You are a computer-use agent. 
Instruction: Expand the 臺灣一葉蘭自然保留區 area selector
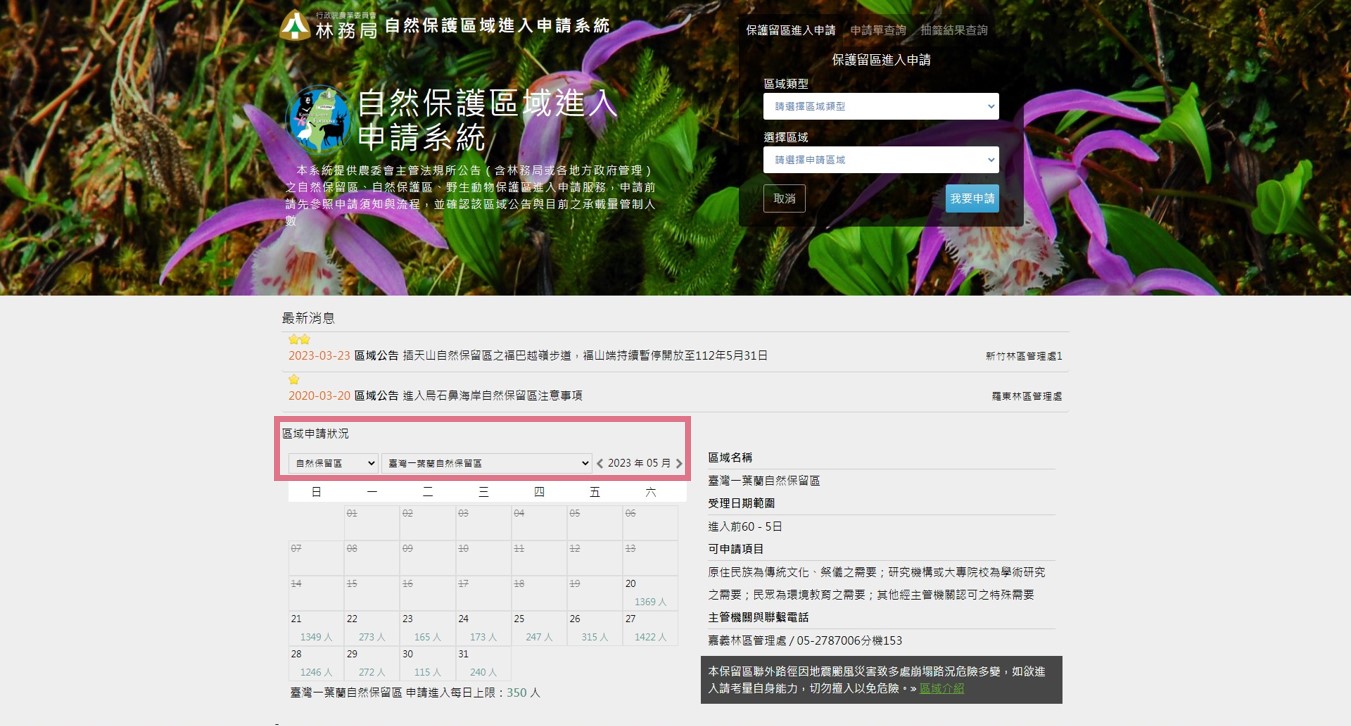coord(487,464)
